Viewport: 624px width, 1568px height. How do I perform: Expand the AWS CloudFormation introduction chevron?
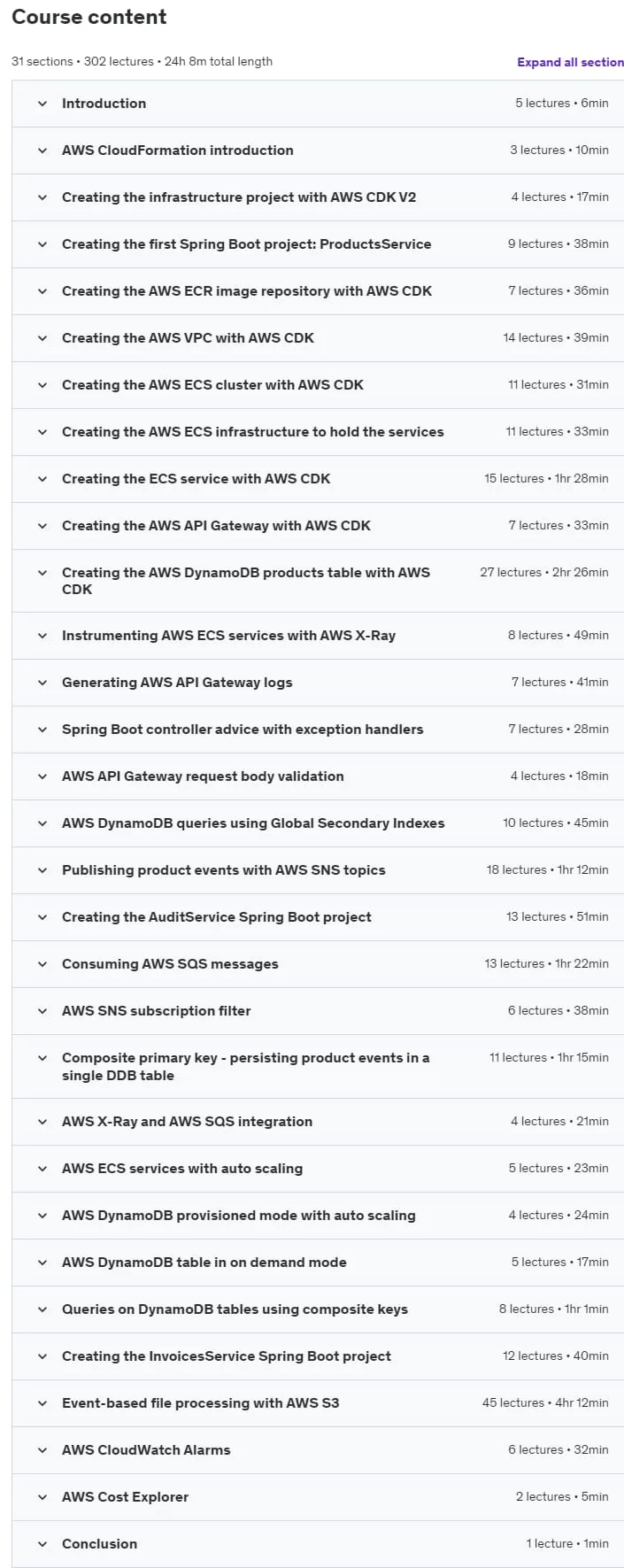42,151
